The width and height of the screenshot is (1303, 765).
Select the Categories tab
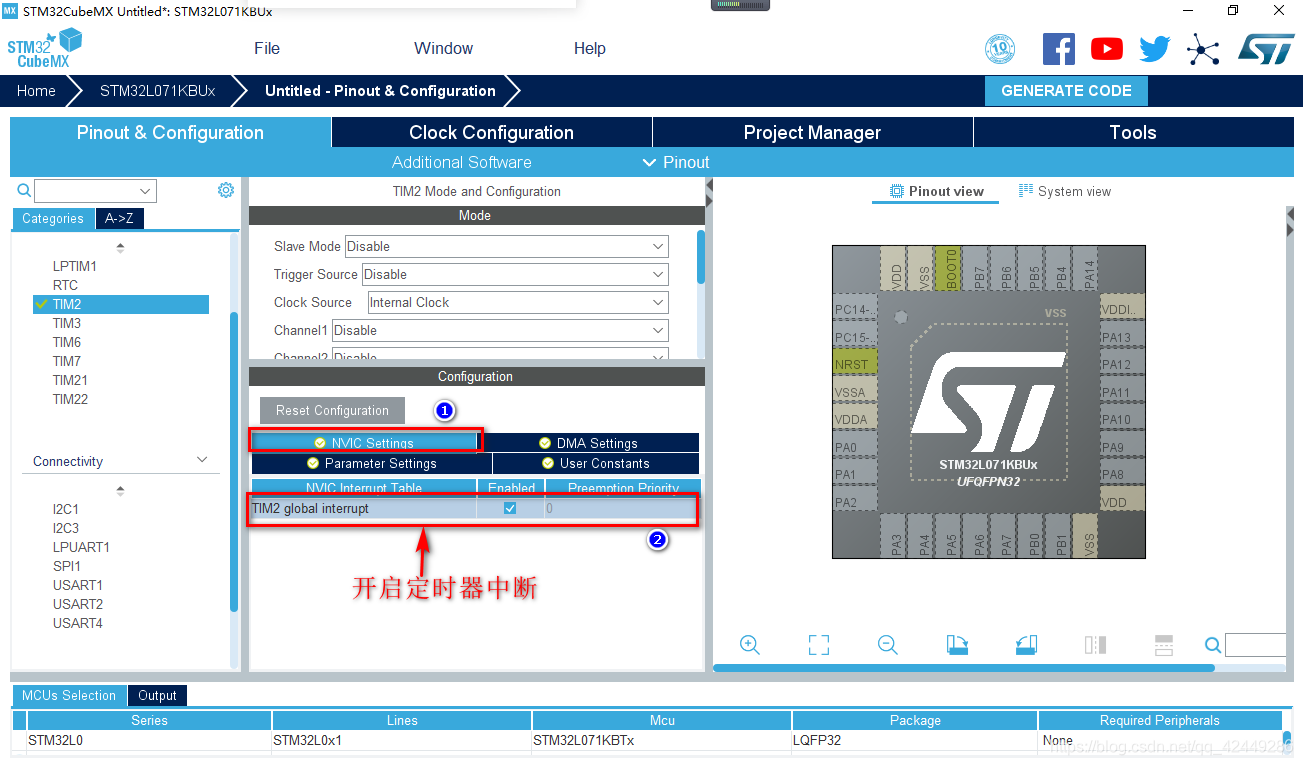(x=53, y=218)
